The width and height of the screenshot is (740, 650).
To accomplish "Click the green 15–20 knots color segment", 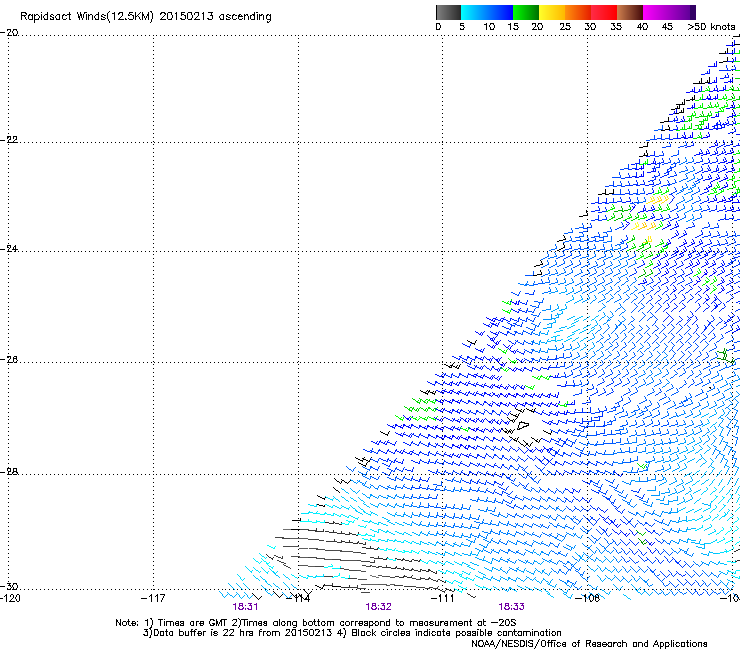I will point(526,12).
